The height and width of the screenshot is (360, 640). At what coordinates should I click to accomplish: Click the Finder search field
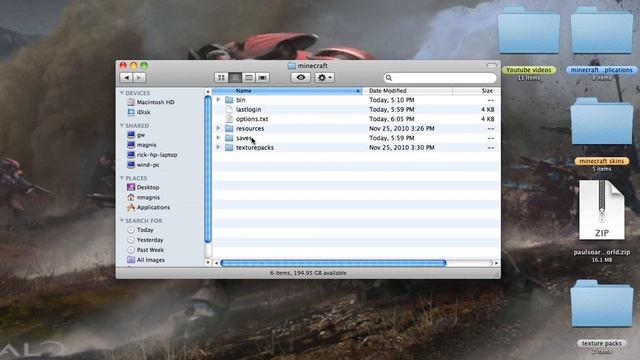click(440, 78)
